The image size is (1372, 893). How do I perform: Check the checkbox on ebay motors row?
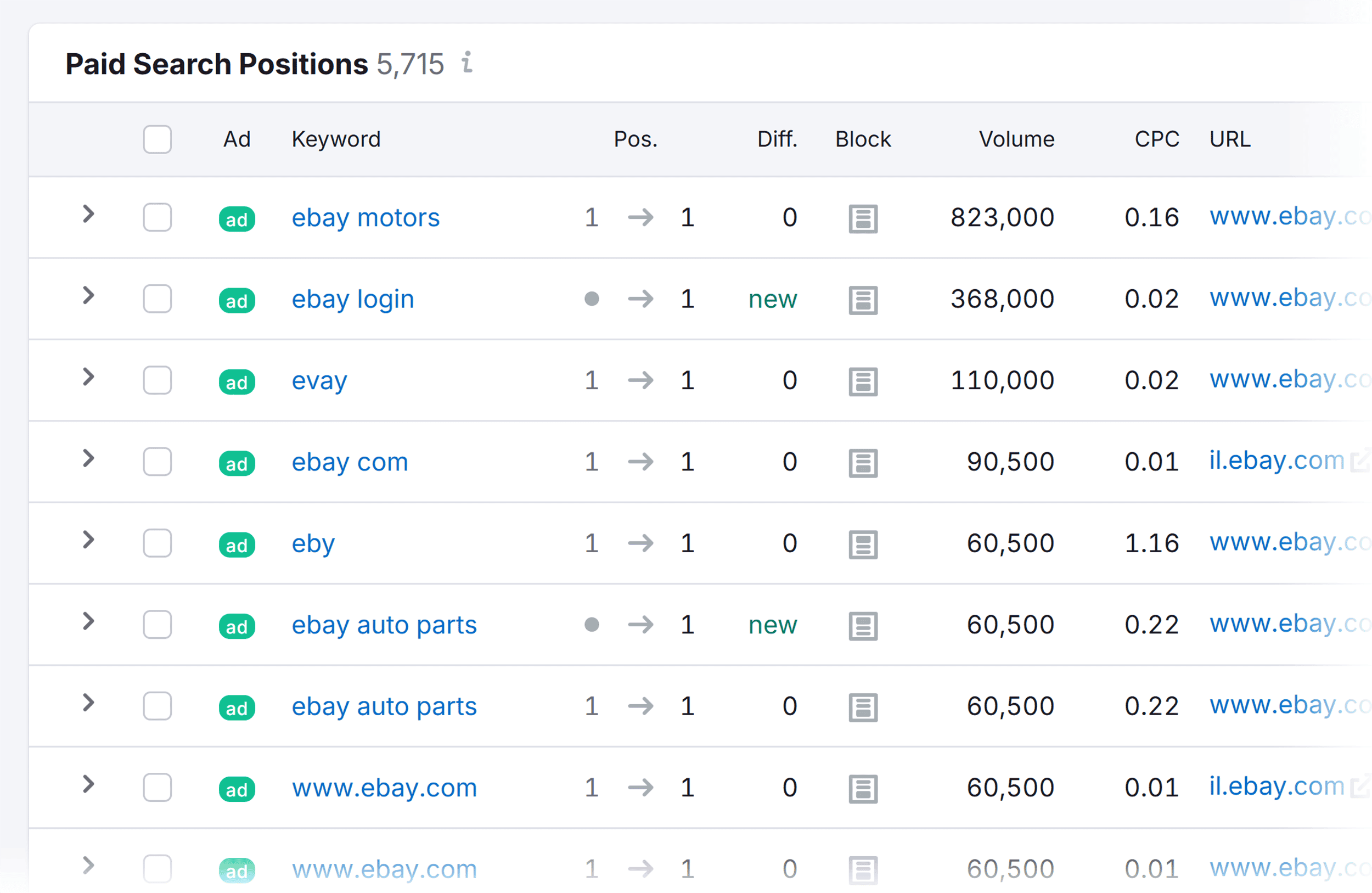[158, 218]
